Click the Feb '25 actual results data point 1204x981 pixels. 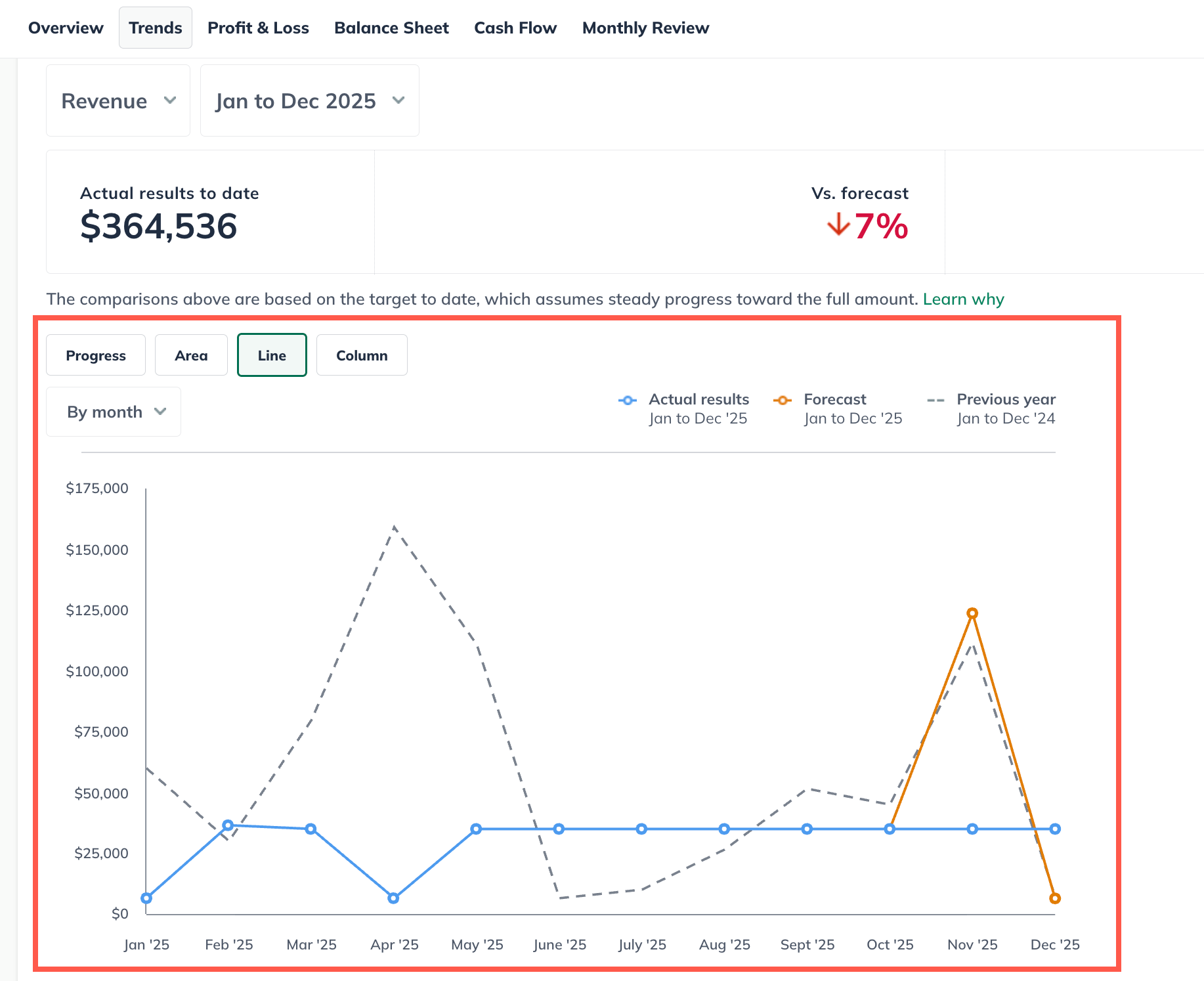tap(228, 825)
